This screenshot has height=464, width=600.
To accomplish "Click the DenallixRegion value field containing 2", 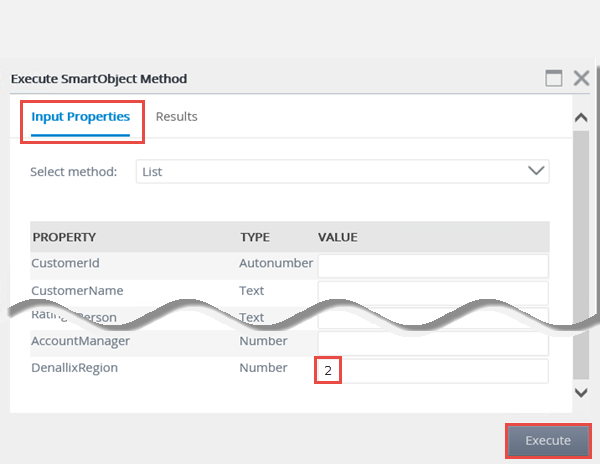I will click(x=433, y=371).
